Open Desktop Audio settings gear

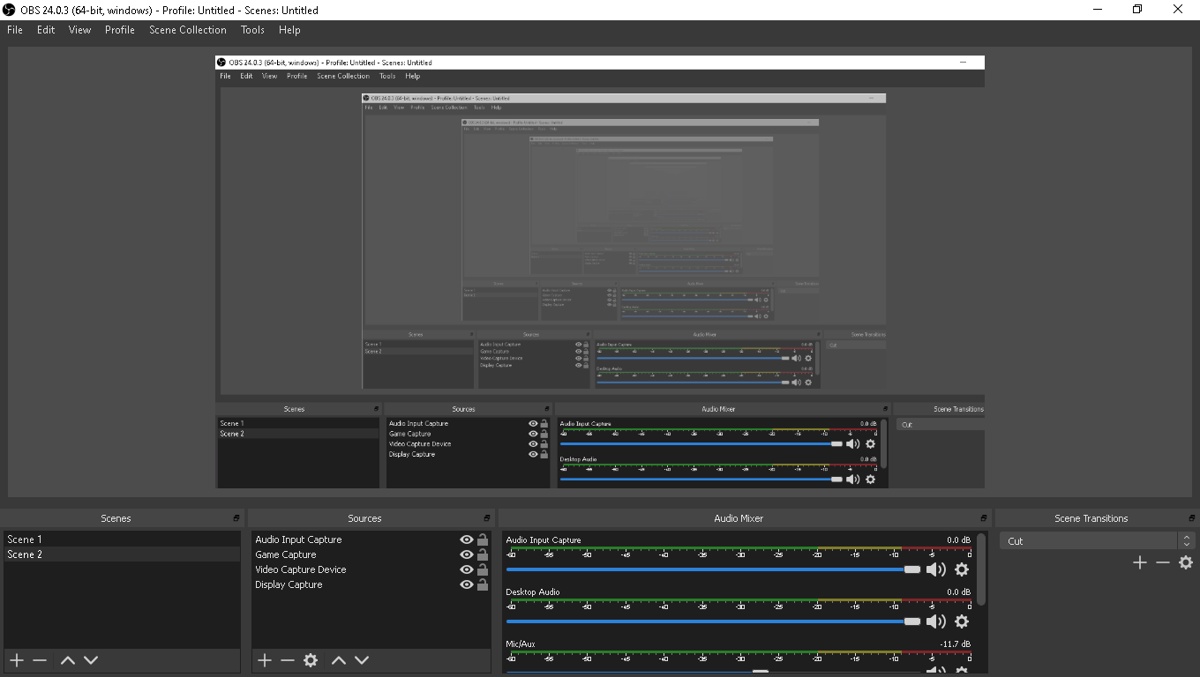click(x=962, y=621)
